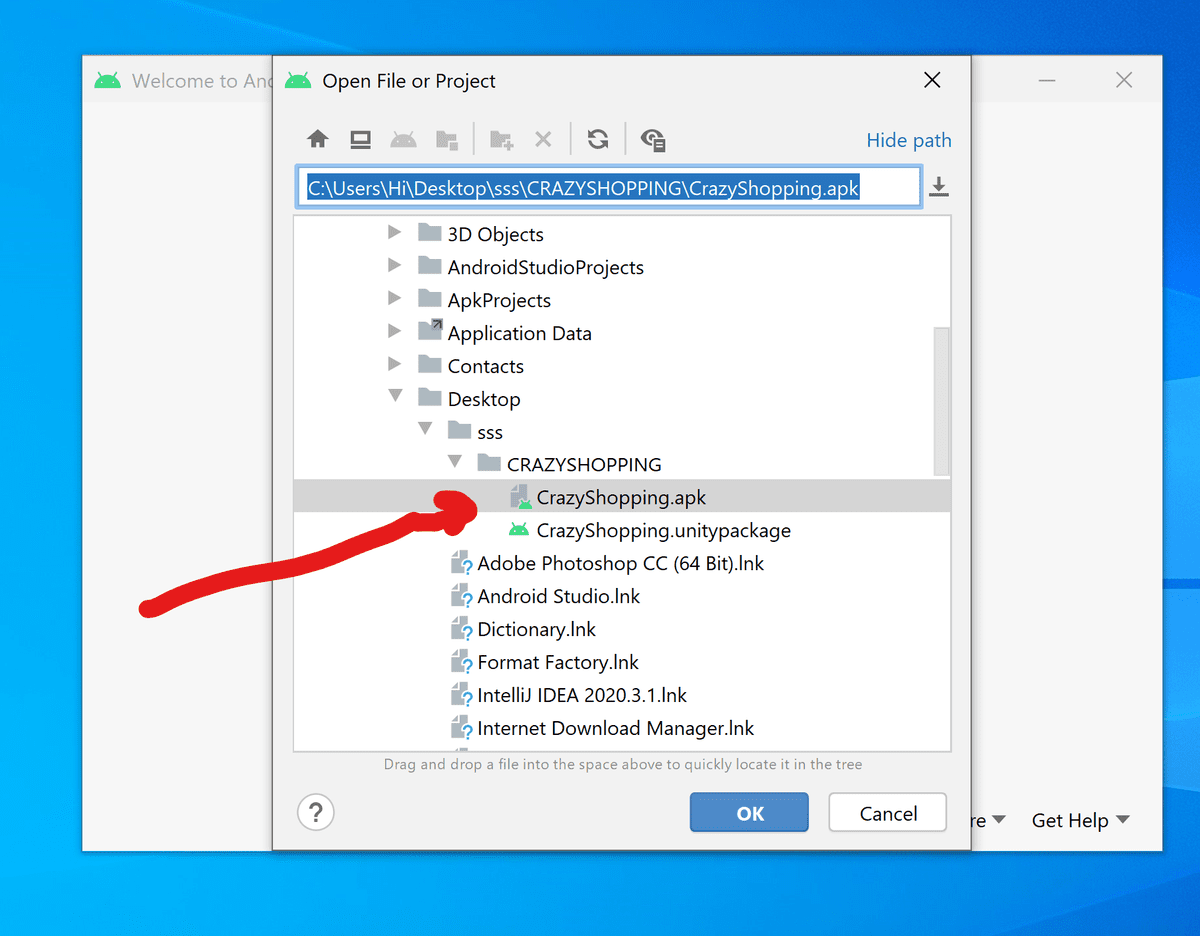Toggle show hidden files and directories icon
The image size is (1200, 936).
(x=653, y=140)
